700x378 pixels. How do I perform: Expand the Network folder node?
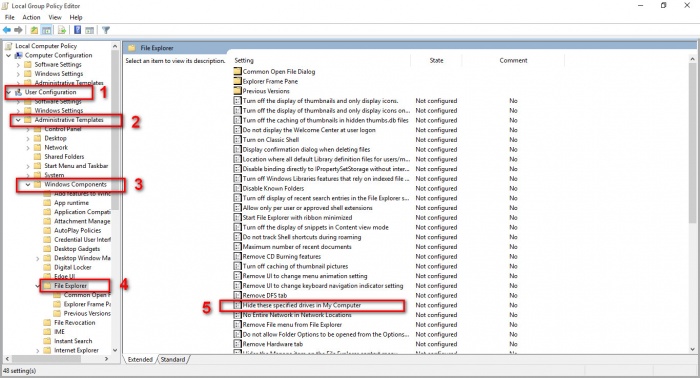[28, 147]
